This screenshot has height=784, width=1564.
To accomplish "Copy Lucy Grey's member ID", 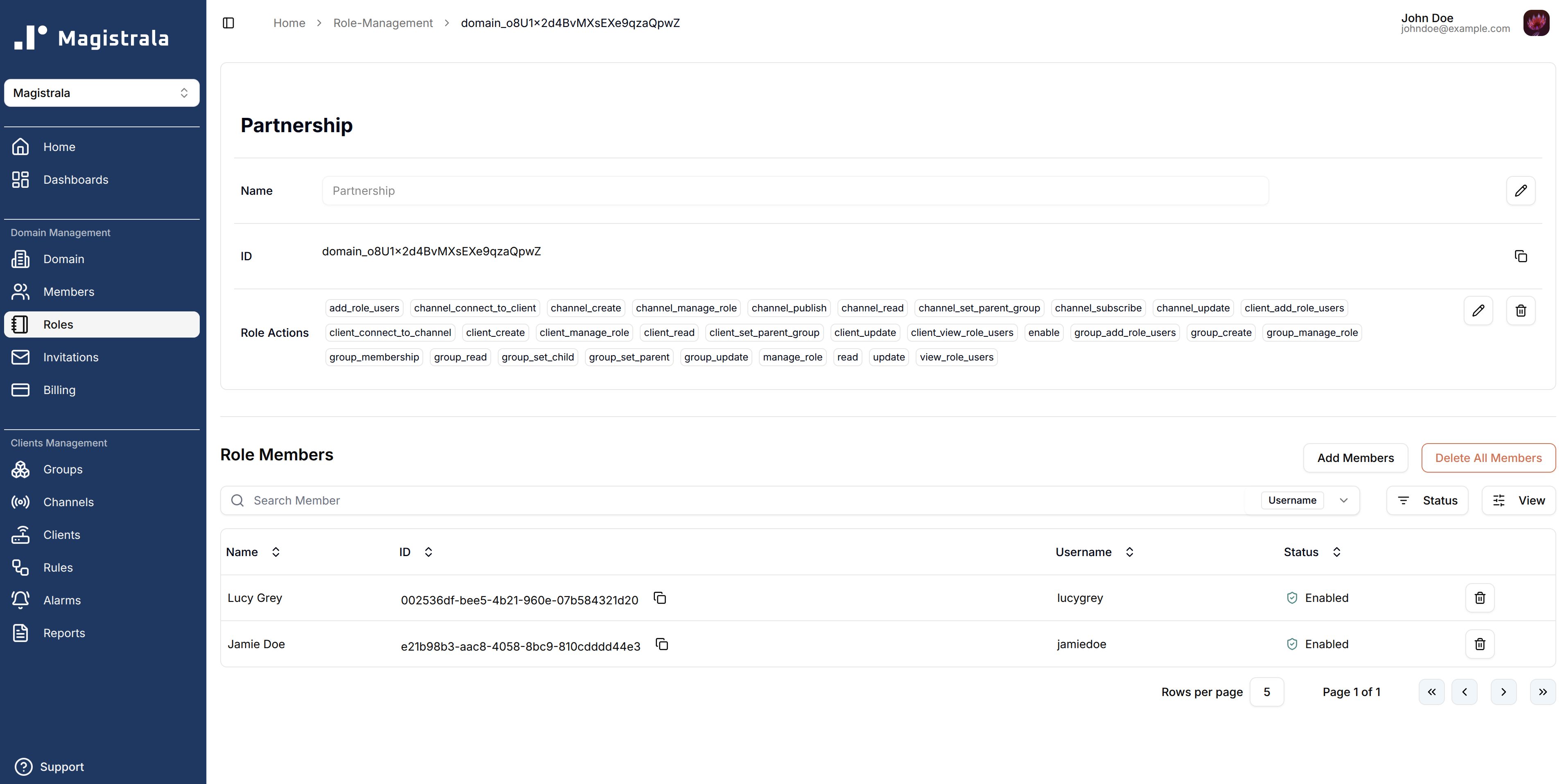I will point(659,598).
